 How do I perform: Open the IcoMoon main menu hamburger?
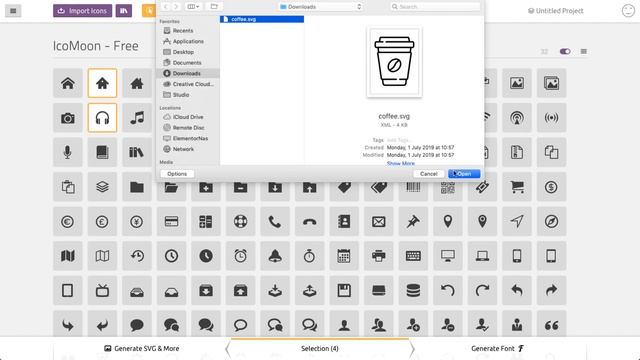tap(13, 11)
